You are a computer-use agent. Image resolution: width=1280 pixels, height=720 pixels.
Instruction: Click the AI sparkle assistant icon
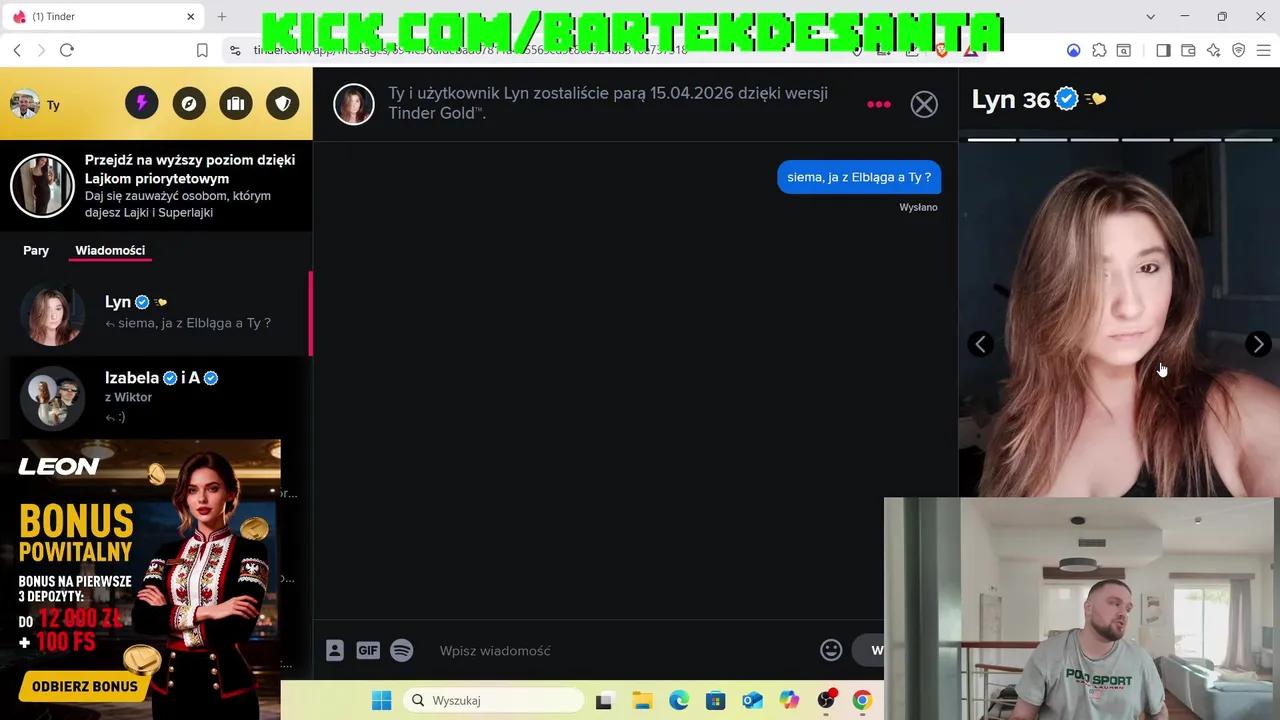(1213, 50)
